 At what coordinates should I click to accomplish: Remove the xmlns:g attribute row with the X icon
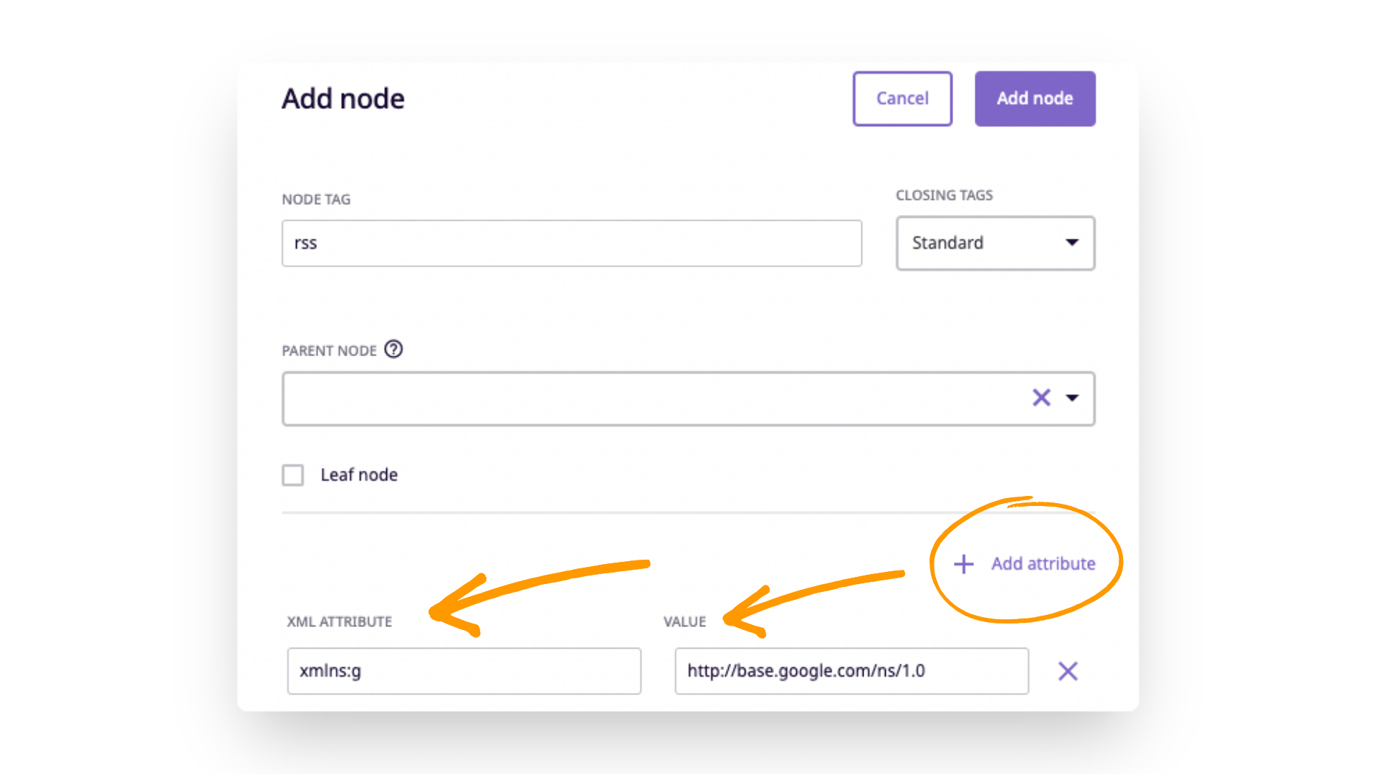click(1067, 671)
